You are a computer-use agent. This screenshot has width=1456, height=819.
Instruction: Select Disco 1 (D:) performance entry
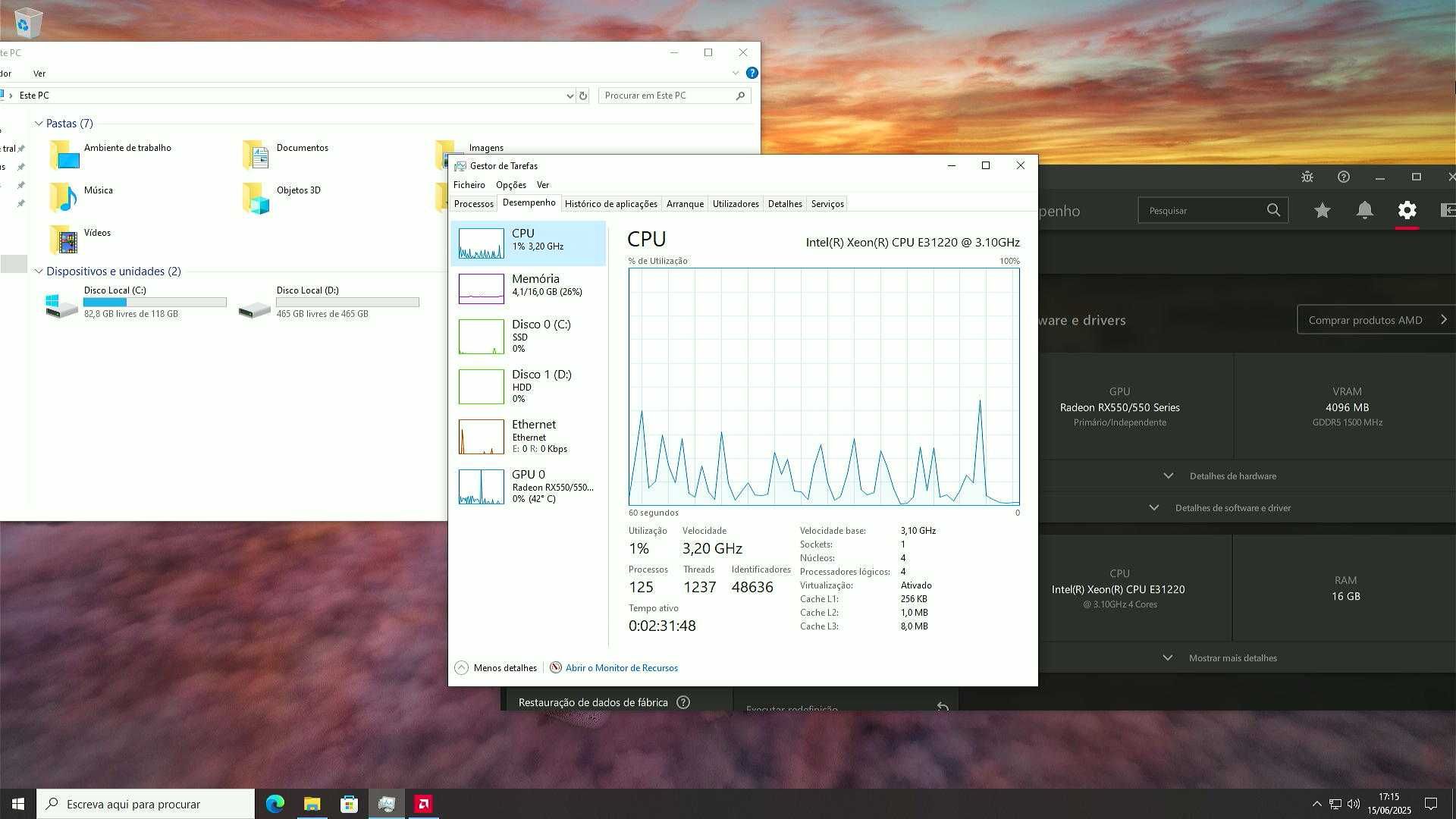pyautogui.click(x=529, y=386)
